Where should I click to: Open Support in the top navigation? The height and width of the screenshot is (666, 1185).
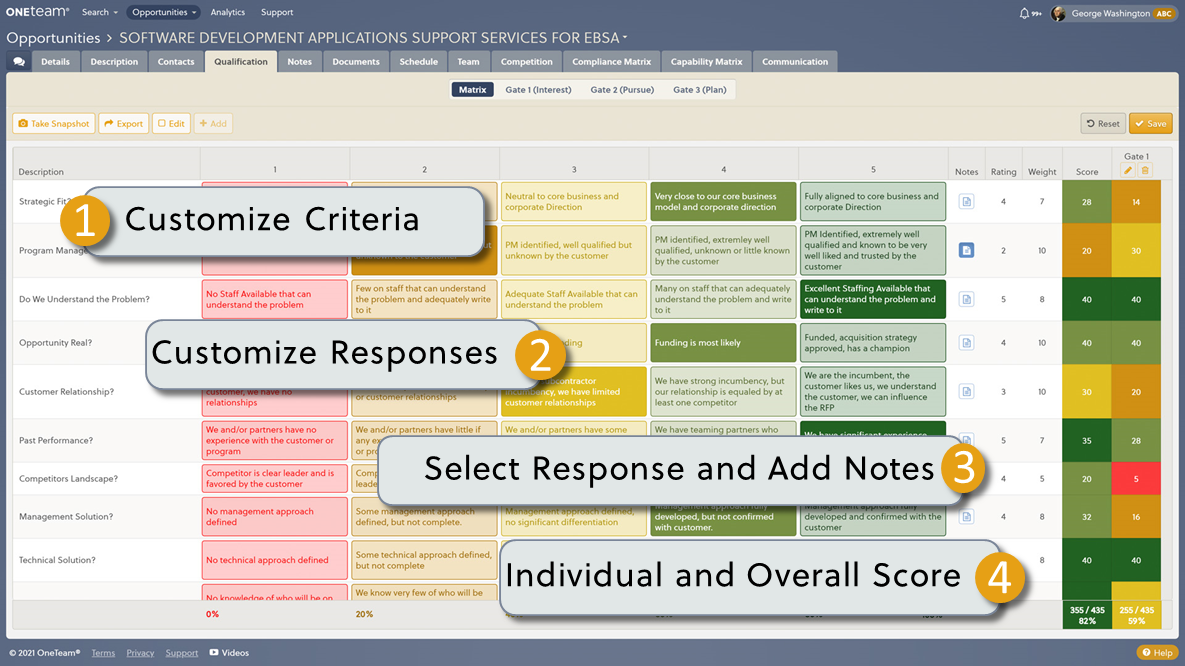(x=277, y=12)
